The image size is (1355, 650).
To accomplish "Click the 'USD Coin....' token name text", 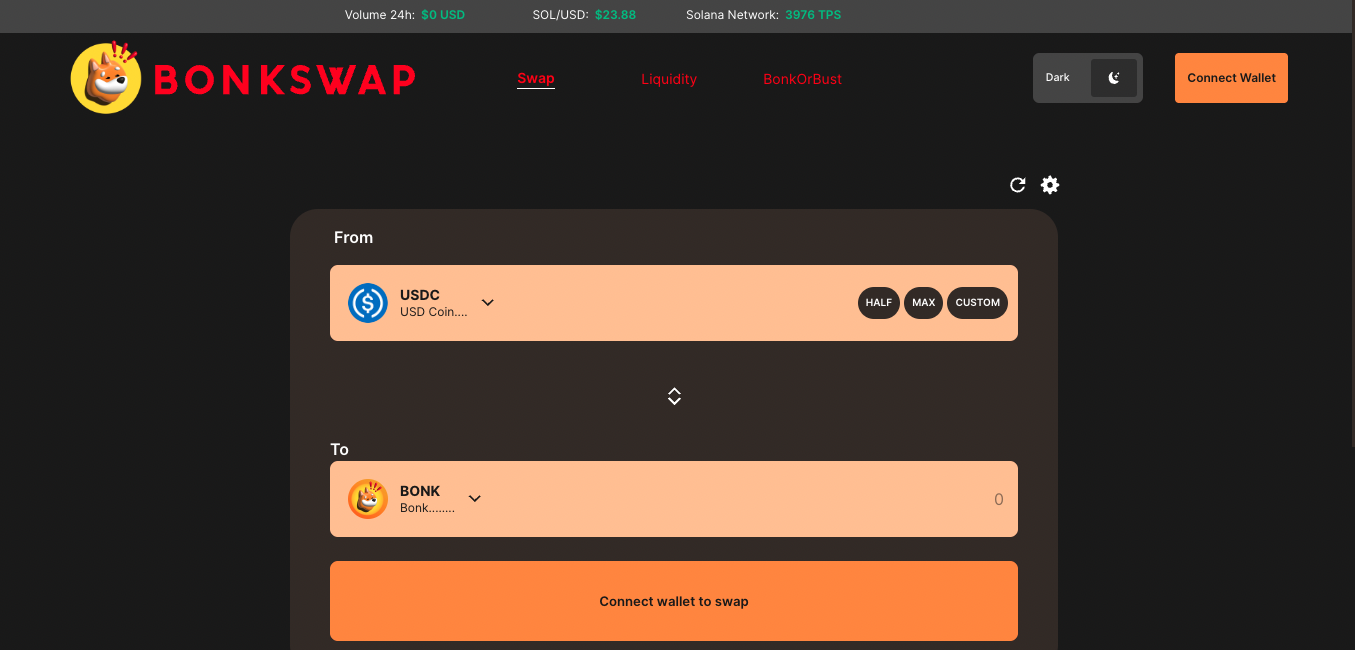I will click(x=434, y=312).
